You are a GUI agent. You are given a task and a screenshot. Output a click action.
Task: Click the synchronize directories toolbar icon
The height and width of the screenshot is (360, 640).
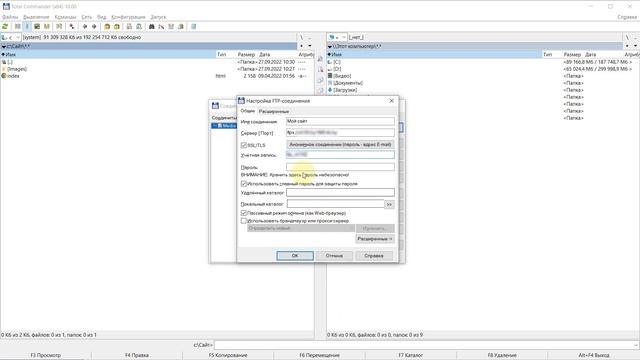pyautogui.click(x=171, y=27)
